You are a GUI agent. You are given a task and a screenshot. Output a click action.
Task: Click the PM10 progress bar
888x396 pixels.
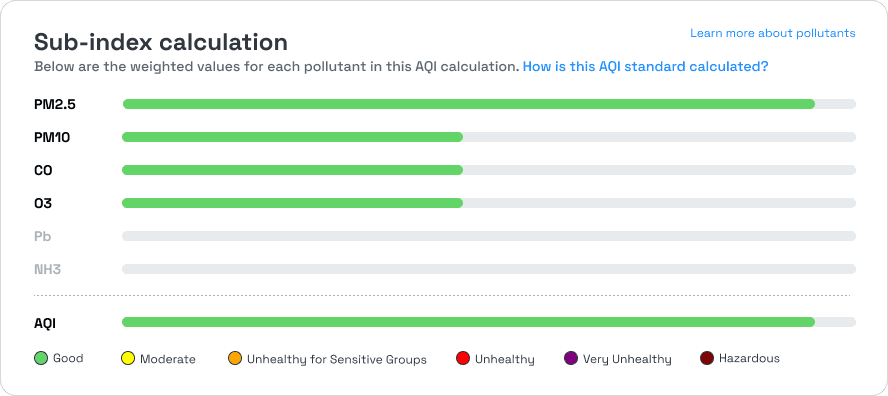coord(489,137)
